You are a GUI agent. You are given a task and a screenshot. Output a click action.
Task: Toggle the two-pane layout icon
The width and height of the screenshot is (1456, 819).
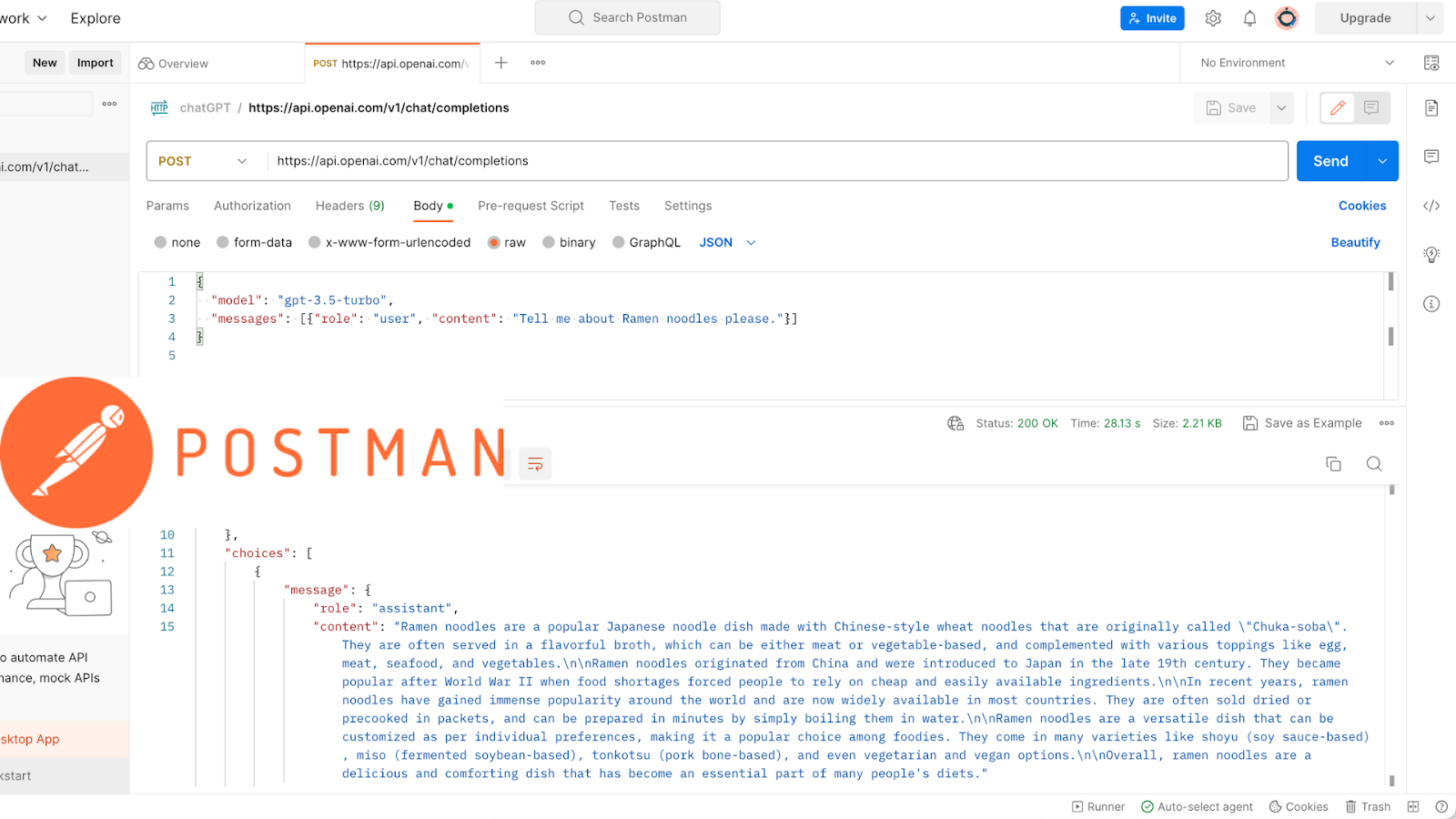pyautogui.click(x=1413, y=807)
